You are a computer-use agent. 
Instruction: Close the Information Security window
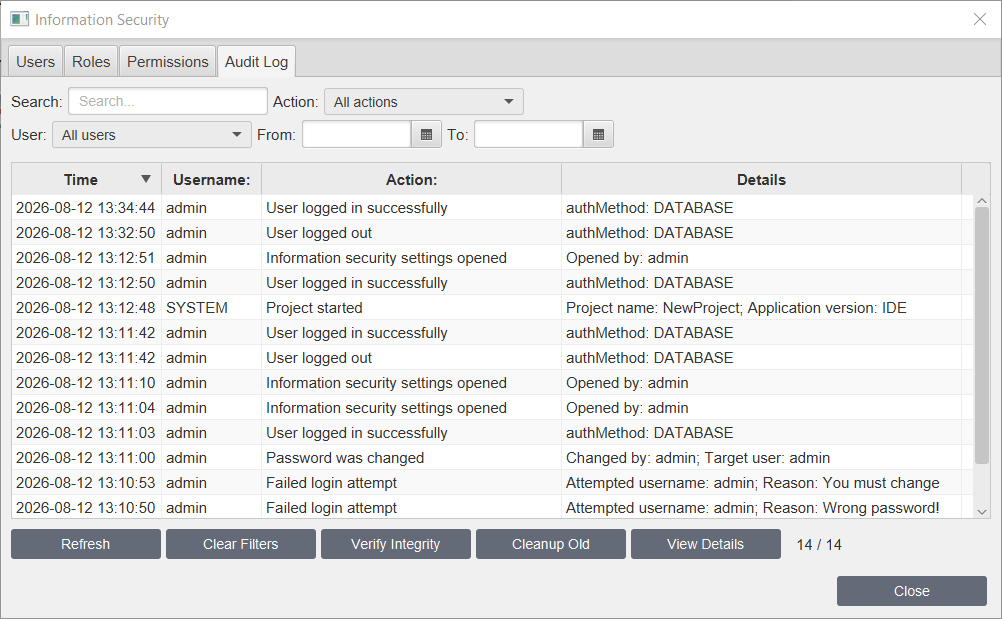click(980, 19)
